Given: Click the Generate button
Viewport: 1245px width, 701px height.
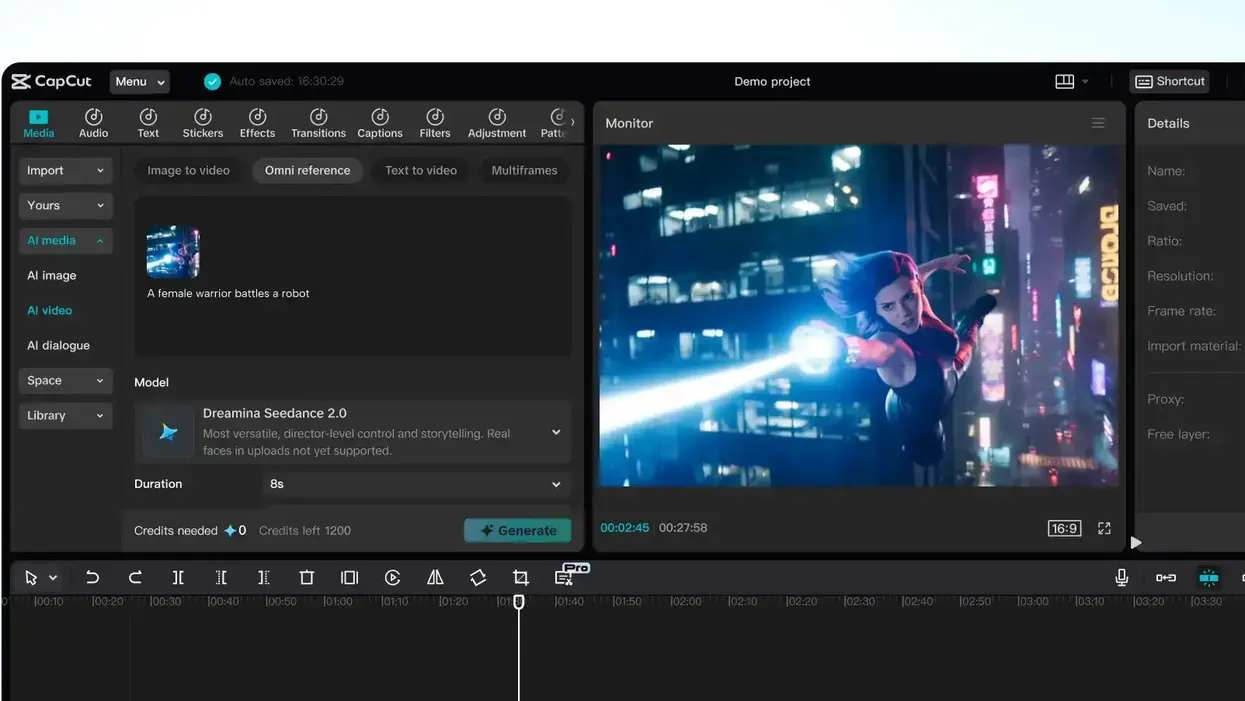Looking at the screenshot, I should point(518,530).
